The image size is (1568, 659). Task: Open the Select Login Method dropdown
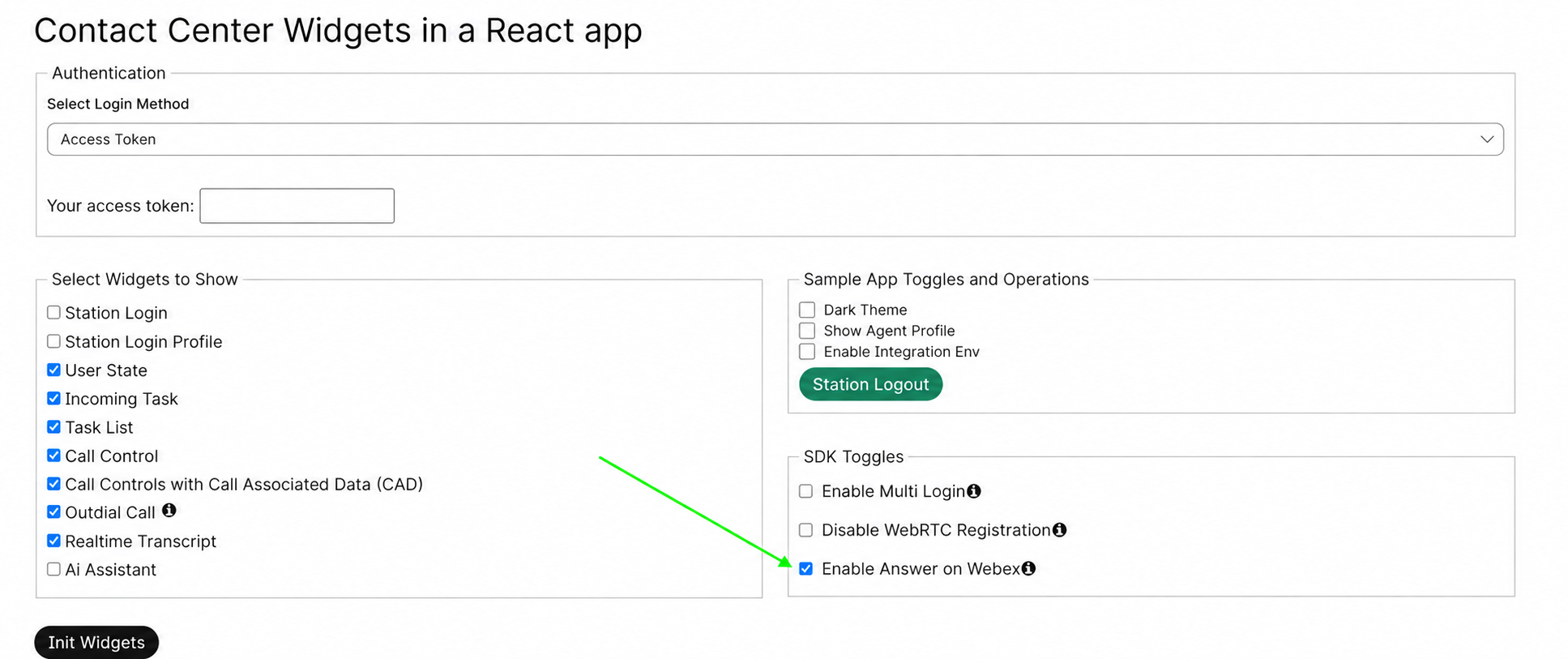pyautogui.click(x=775, y=139)
